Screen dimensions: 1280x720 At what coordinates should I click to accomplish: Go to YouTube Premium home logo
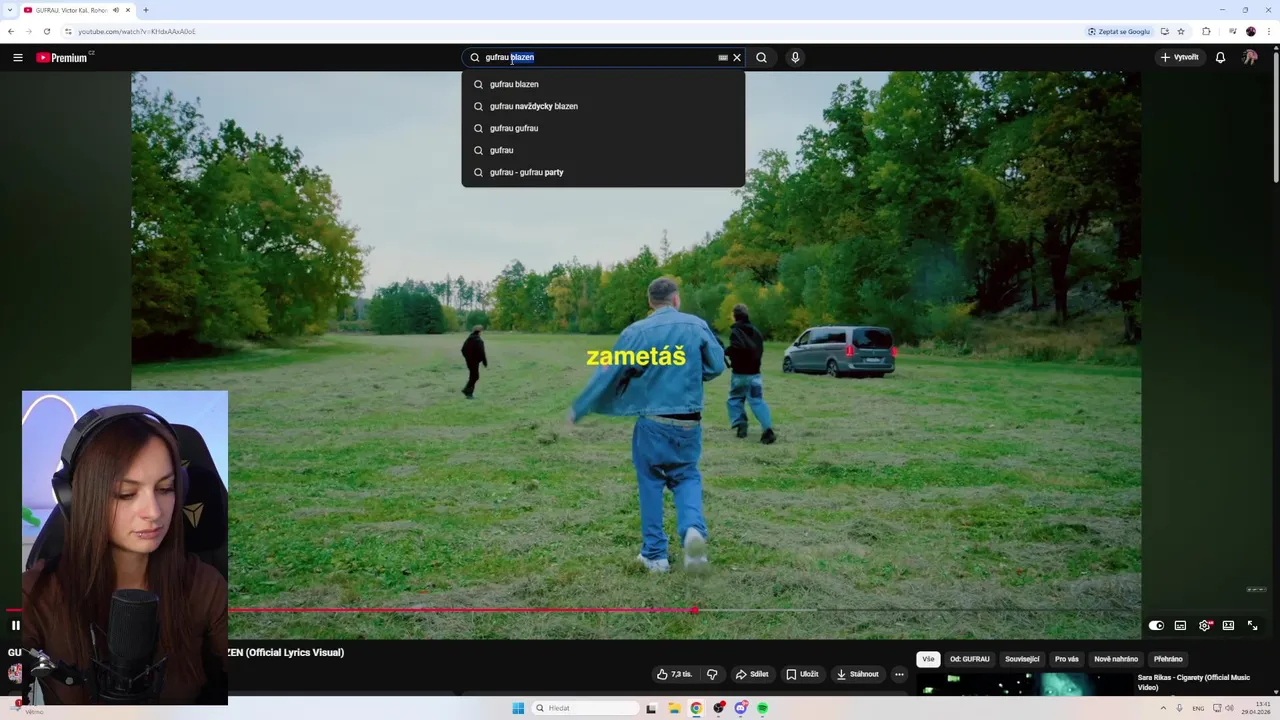point(63,57)
